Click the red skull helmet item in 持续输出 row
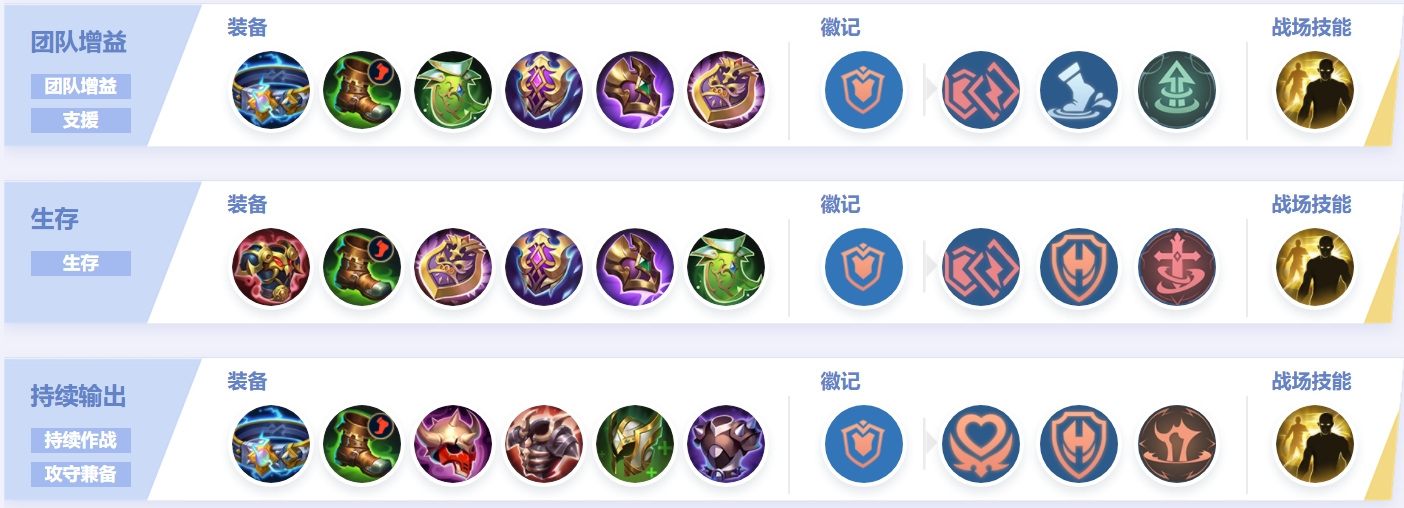1404x508 pixels. [x=453, y=445]
